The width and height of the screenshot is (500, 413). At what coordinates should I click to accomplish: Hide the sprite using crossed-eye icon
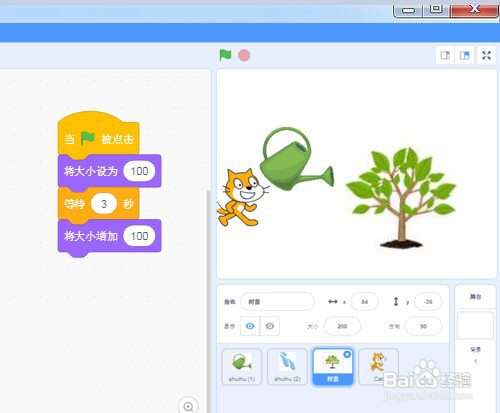coord(270,326)
